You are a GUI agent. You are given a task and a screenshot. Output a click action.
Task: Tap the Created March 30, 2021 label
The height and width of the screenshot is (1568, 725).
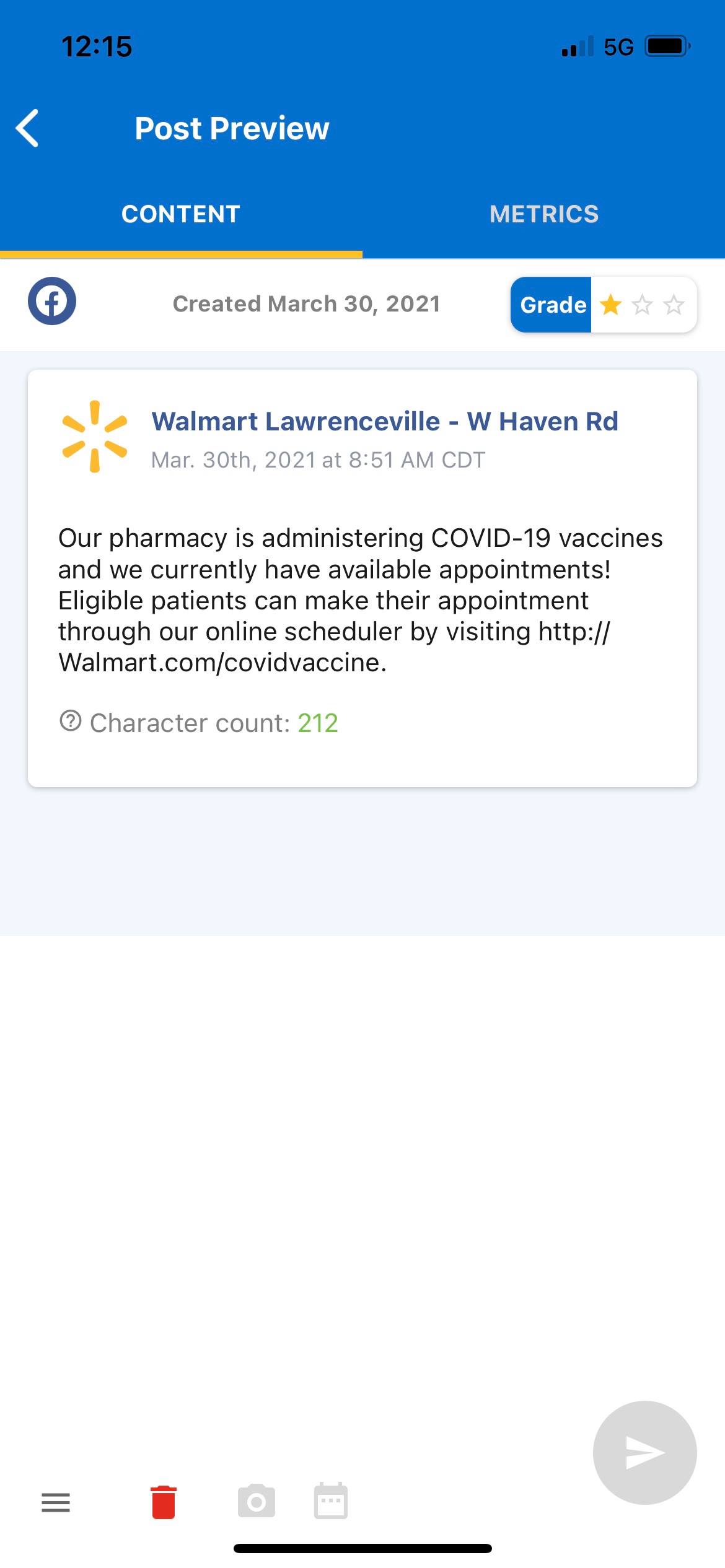pos(306,304)
